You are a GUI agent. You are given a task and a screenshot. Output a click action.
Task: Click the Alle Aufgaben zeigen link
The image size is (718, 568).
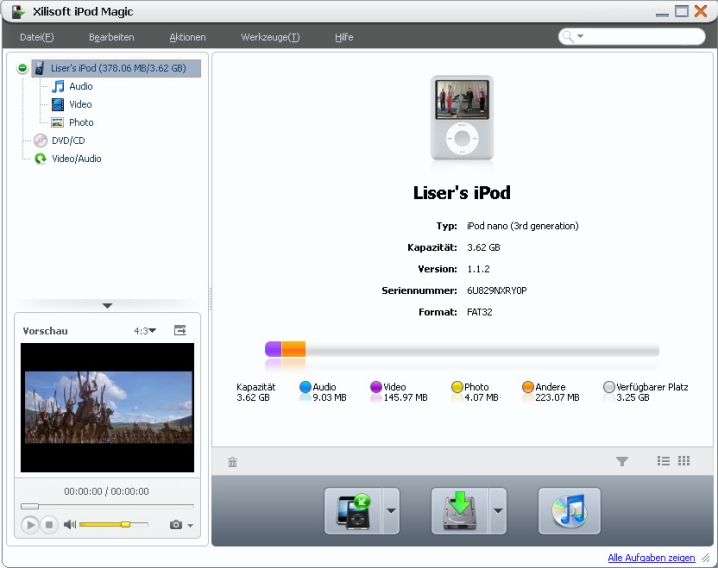[x=651, y=557]
